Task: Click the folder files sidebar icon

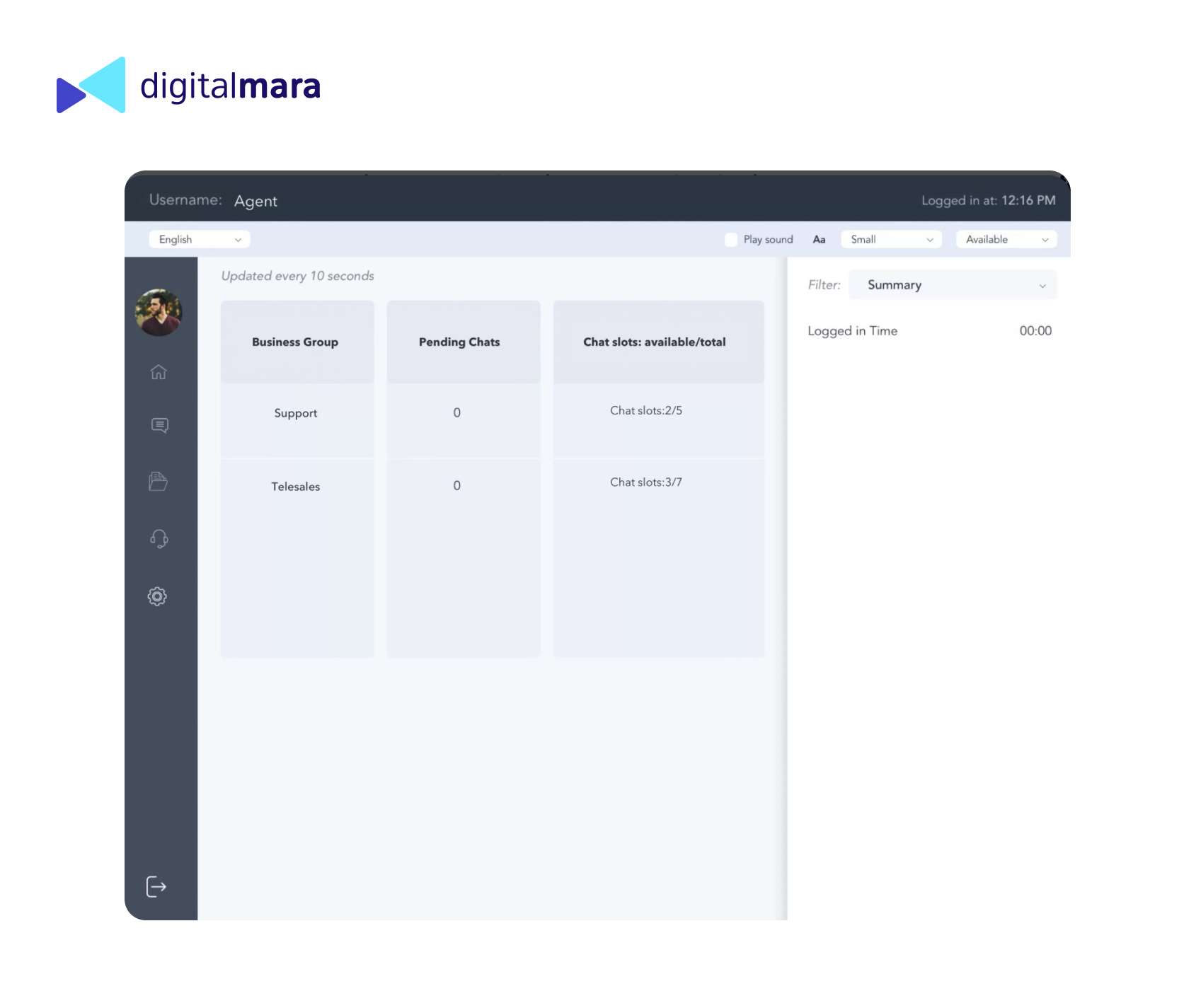Action: coord(159,482)
